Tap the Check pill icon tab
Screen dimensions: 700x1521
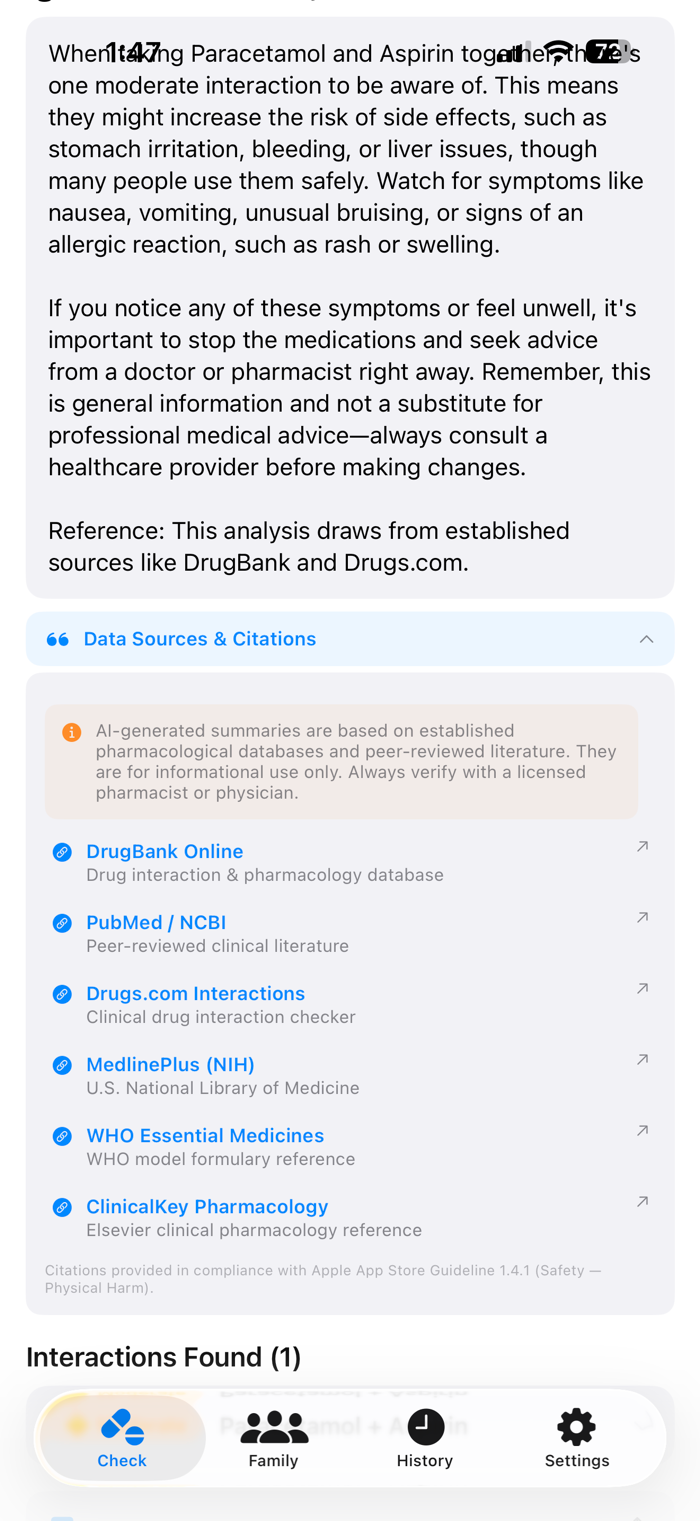point(122,1438)
